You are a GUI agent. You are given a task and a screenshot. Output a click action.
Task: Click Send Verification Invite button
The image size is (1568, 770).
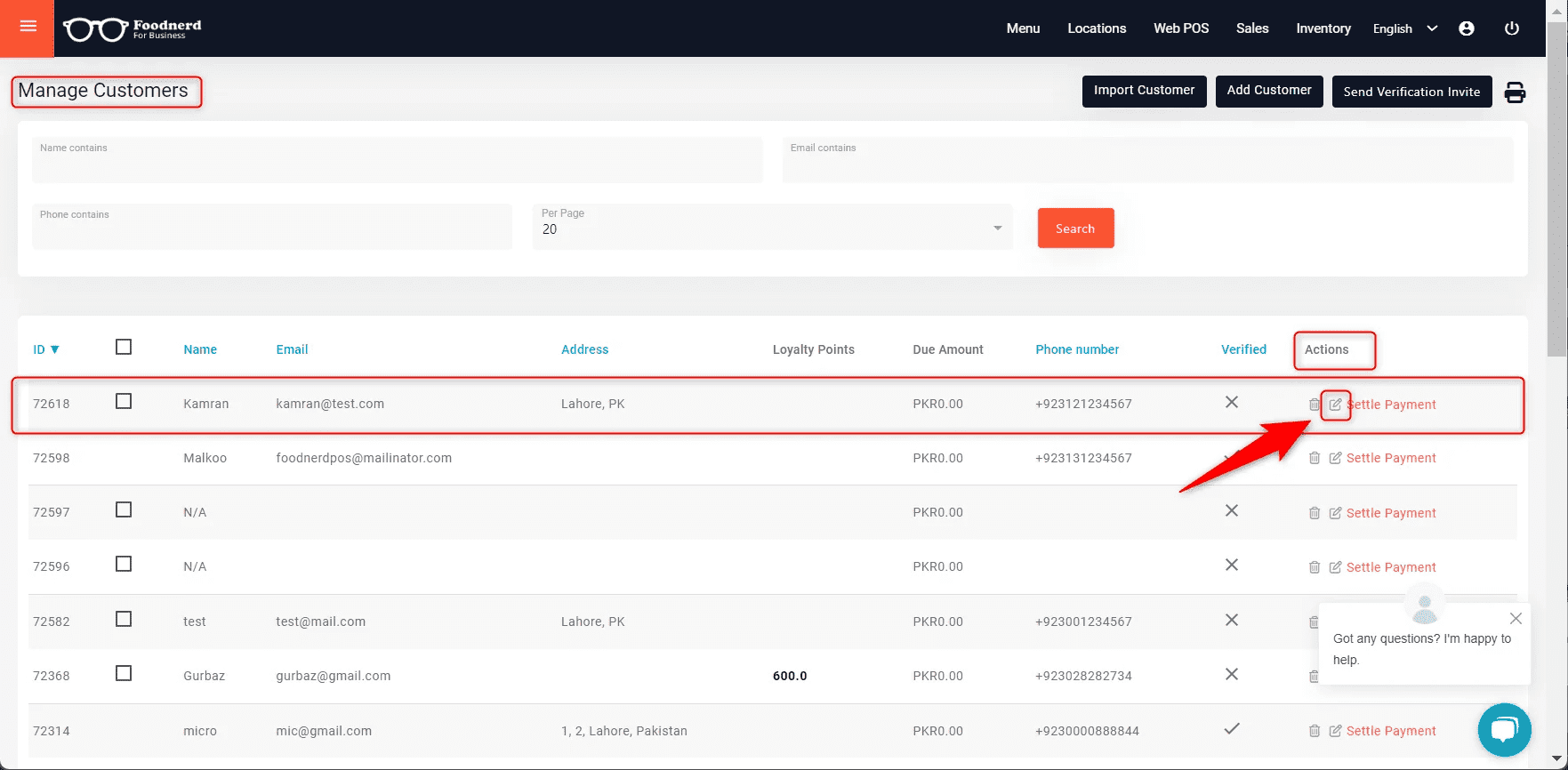[x=1411, y=92]
